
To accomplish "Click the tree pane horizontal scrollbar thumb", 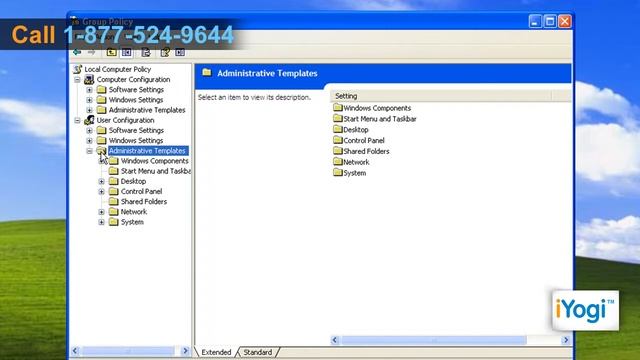I will click(128, 351).
